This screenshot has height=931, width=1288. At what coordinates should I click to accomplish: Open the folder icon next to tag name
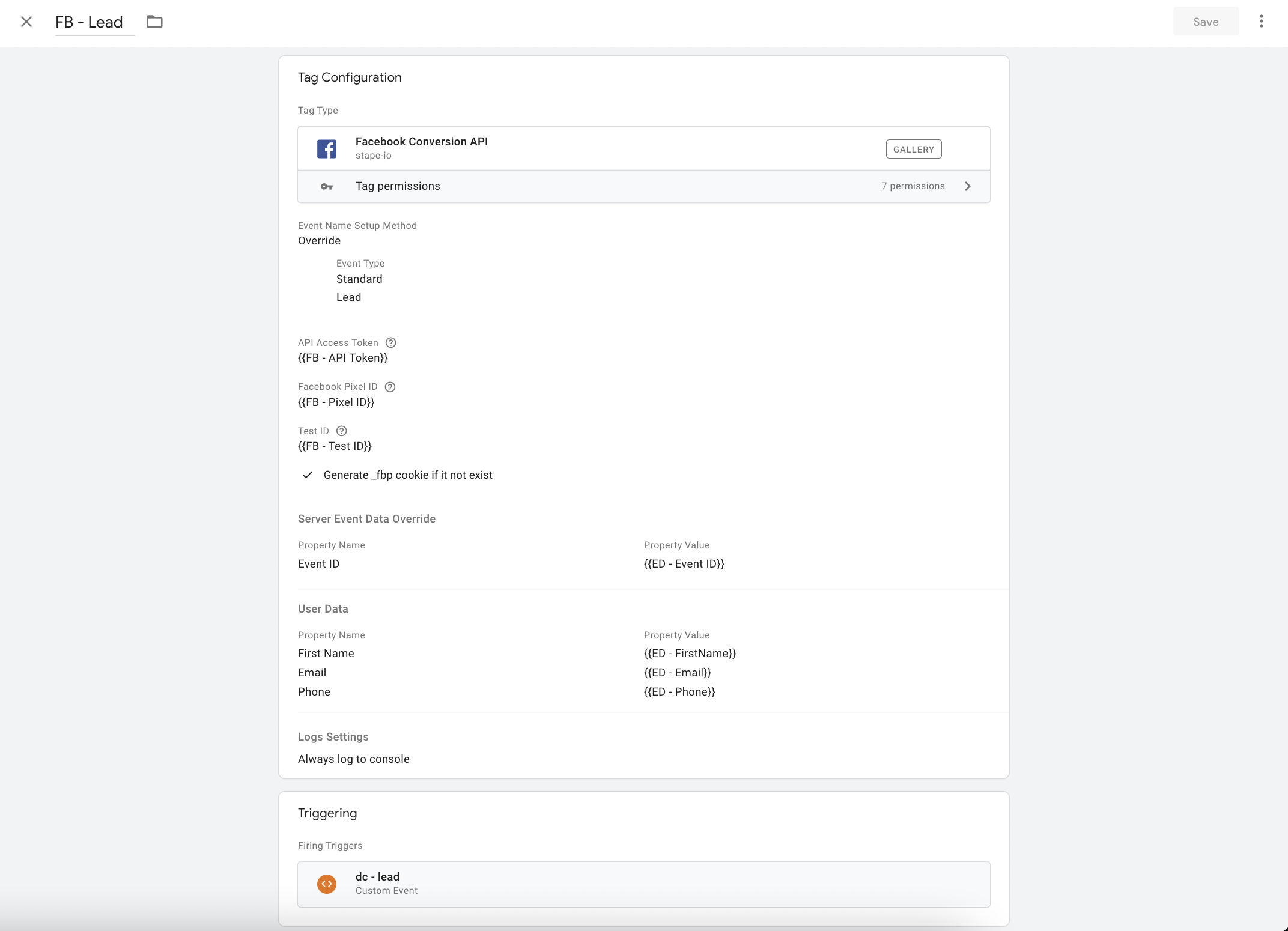pyautogui.click(x=154, y=22)
